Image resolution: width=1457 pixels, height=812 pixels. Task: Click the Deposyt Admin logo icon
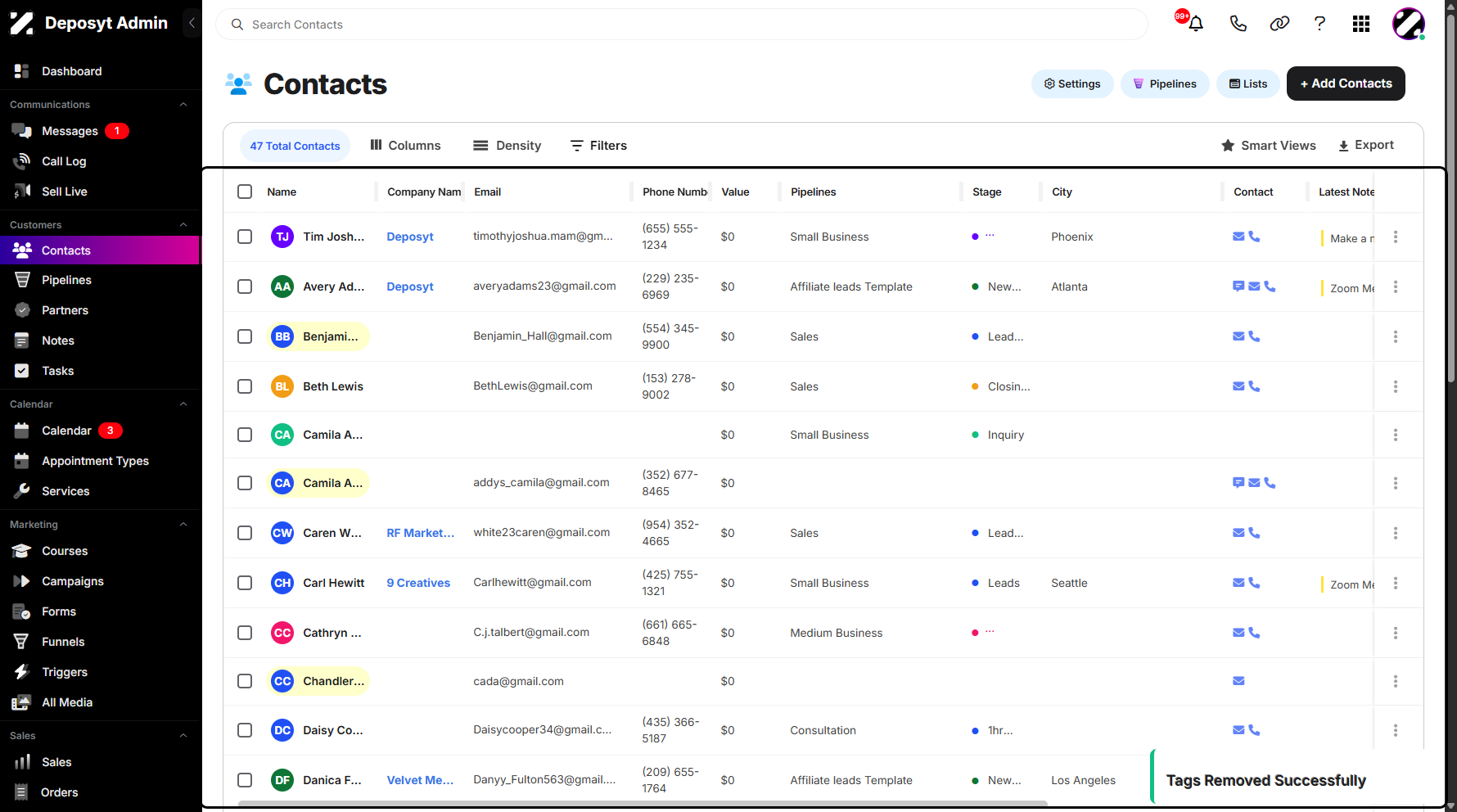[x=21, y=23]
